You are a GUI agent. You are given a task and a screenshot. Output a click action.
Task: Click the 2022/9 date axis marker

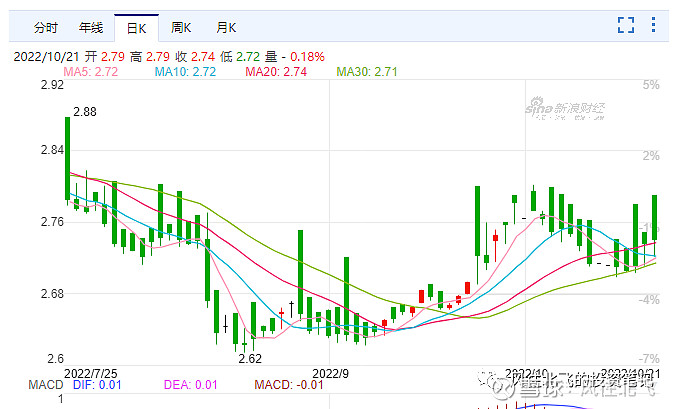(330, 373)
